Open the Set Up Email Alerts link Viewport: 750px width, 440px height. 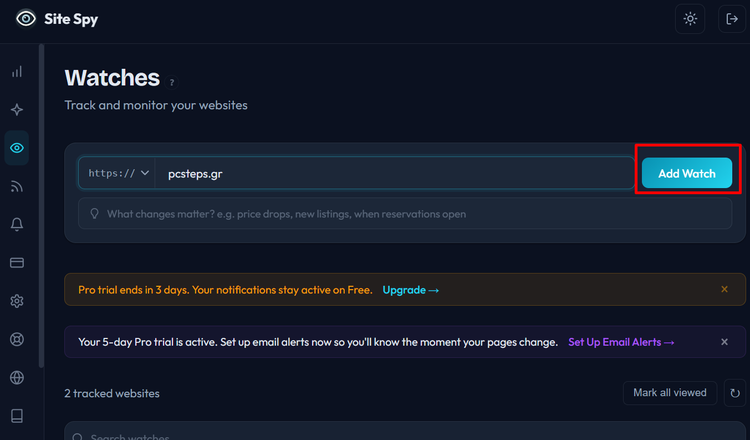coord(621,342)
